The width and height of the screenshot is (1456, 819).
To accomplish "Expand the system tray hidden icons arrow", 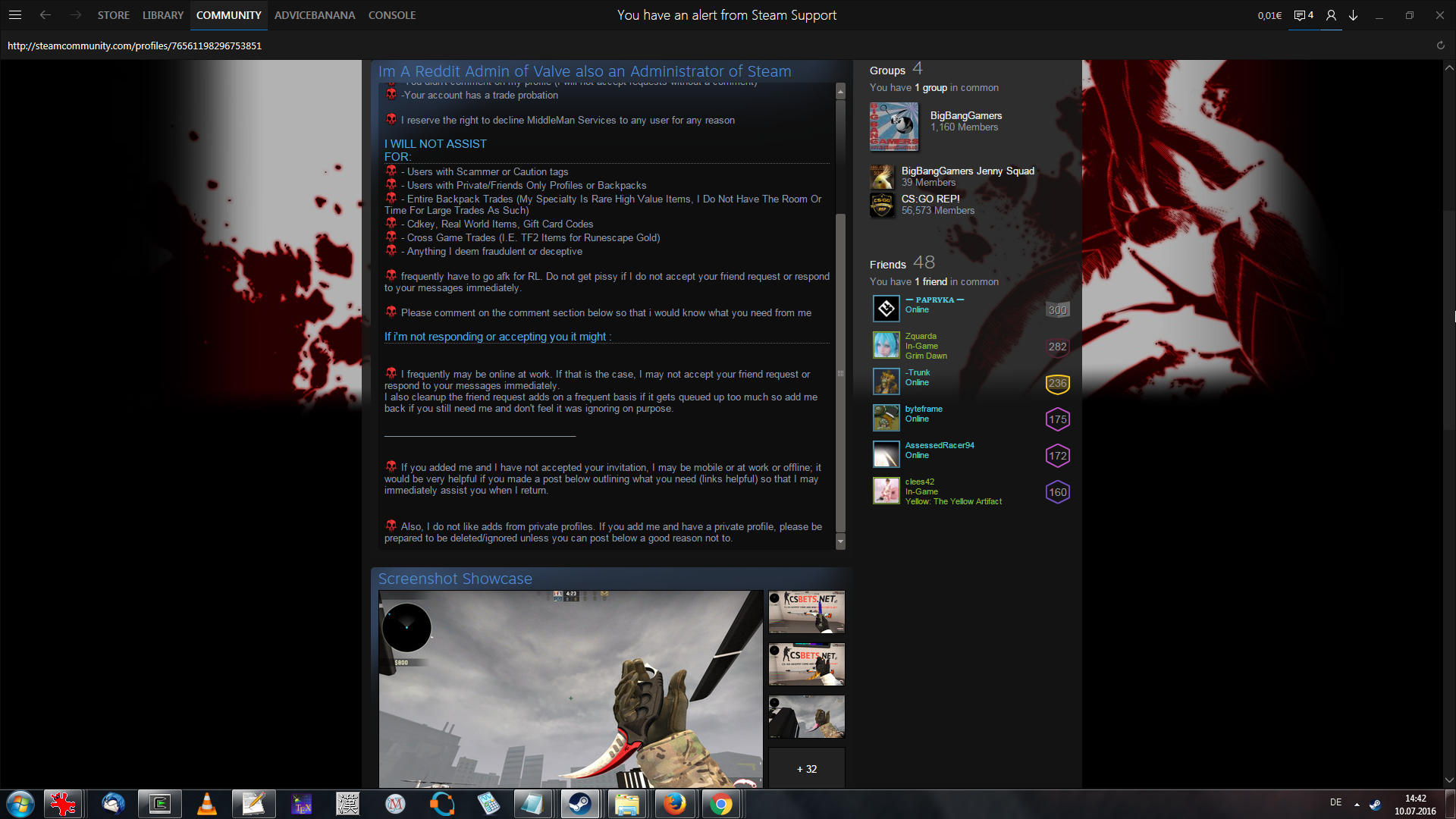I will (x=1357, y=804).
